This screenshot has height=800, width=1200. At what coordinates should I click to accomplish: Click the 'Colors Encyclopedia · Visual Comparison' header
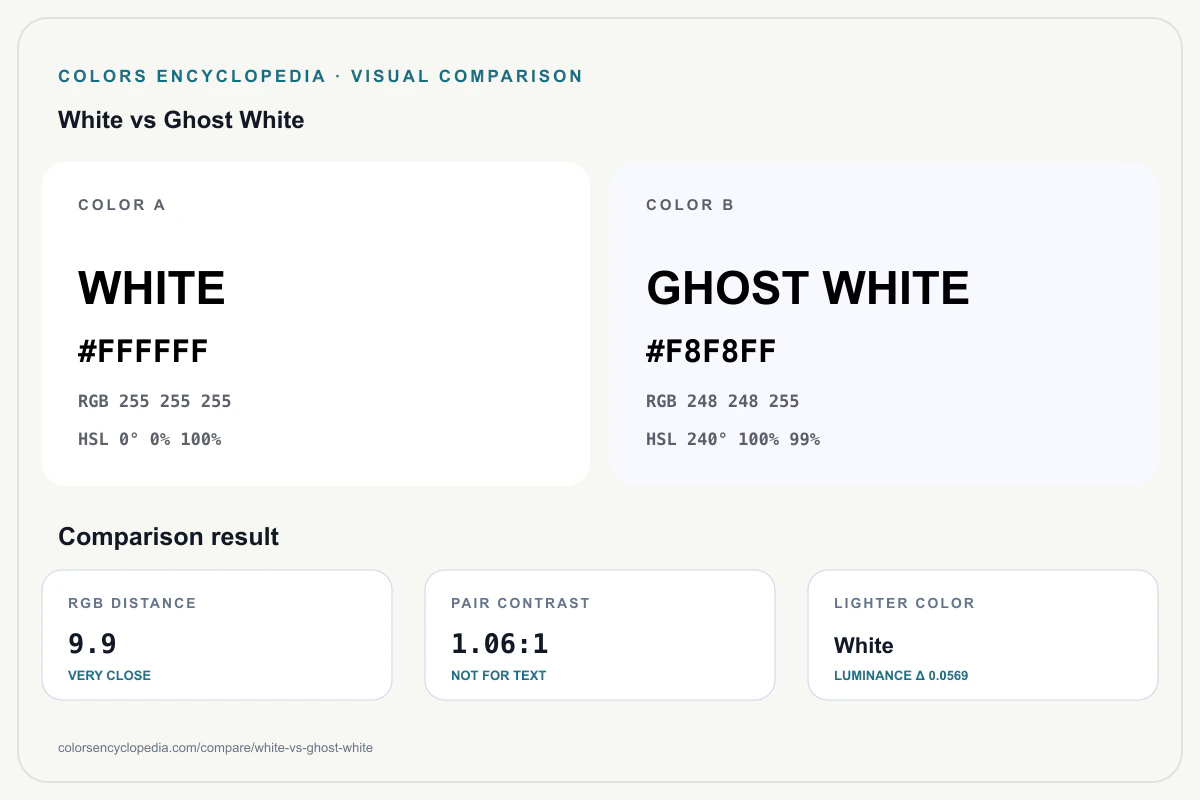coord(320,76)
